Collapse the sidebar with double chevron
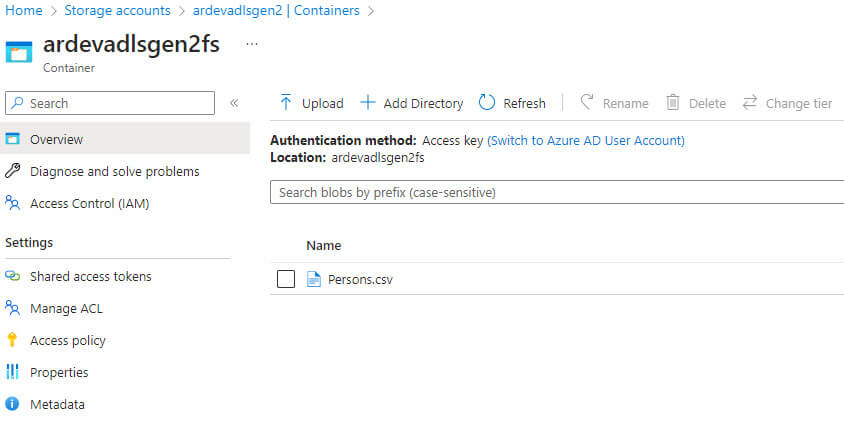 234,103
